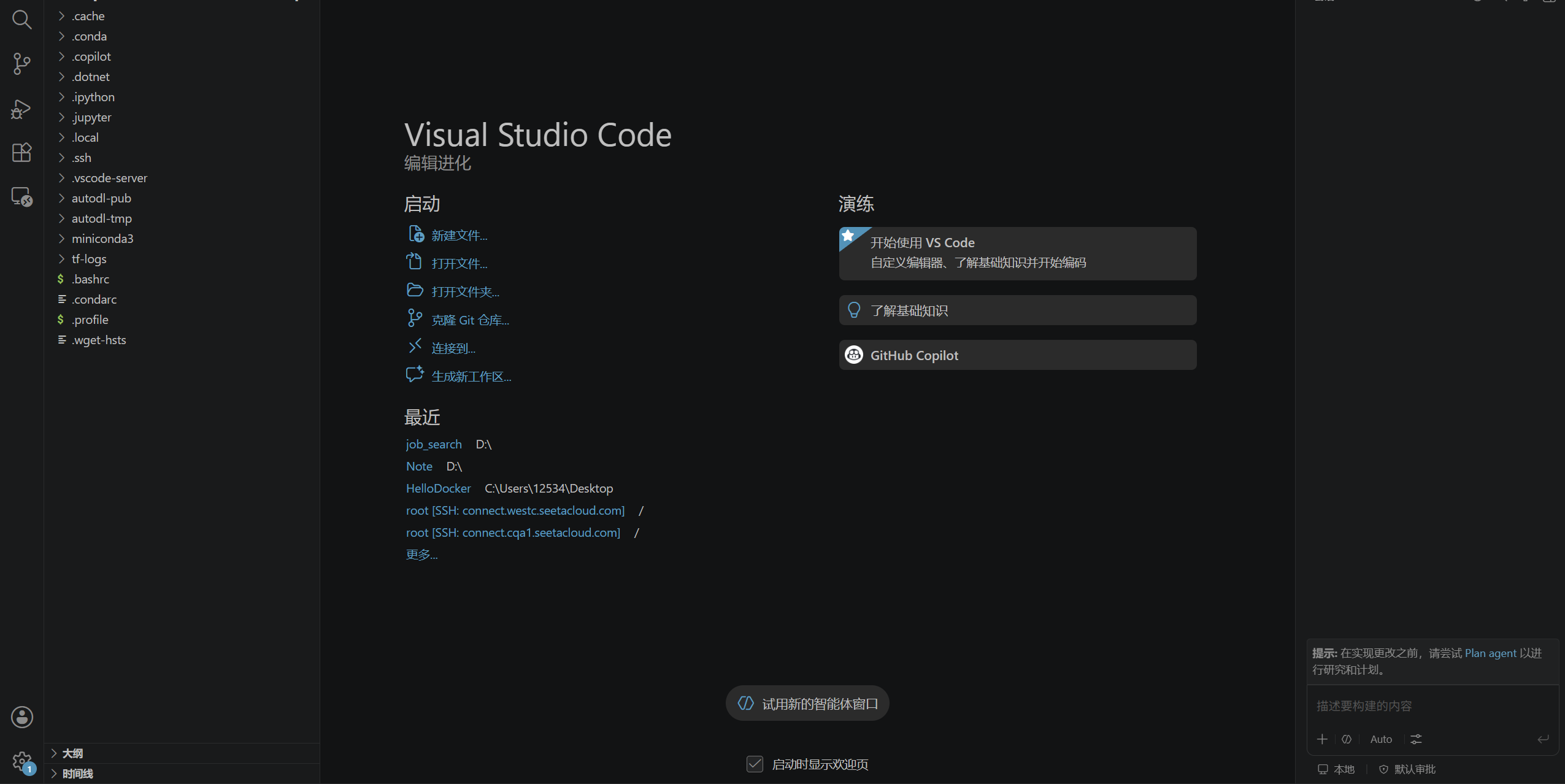Click the agent mode icon next to Auto
The image size is (1565, 784).
(1347, 739)
